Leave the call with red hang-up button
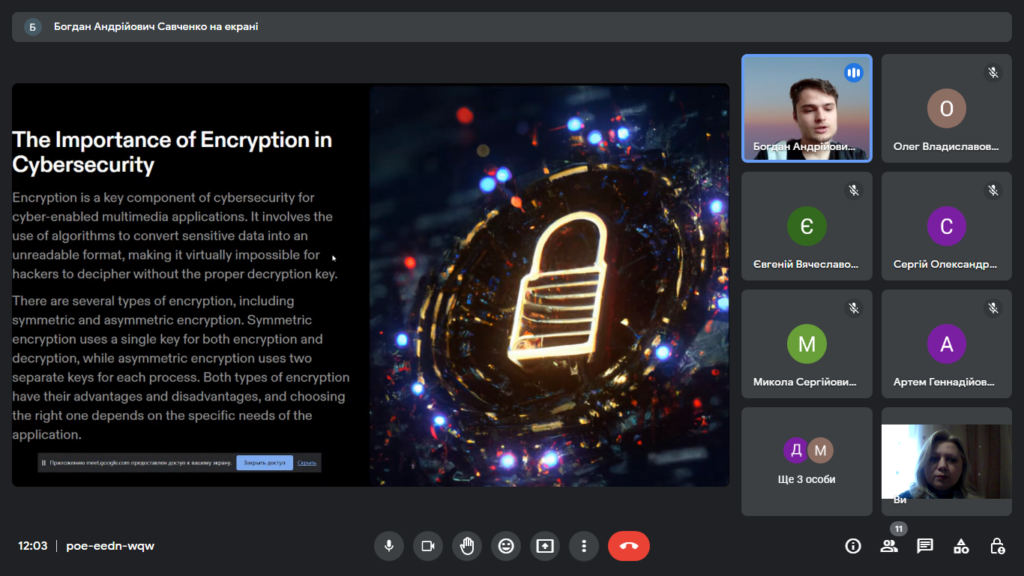The image size is (1024, 576). pos(629,546)
